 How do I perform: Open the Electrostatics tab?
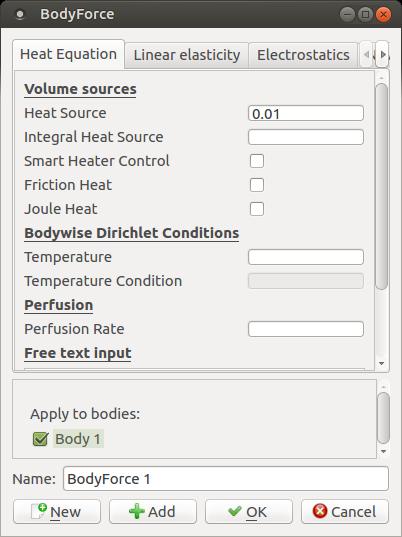[303, 55]
